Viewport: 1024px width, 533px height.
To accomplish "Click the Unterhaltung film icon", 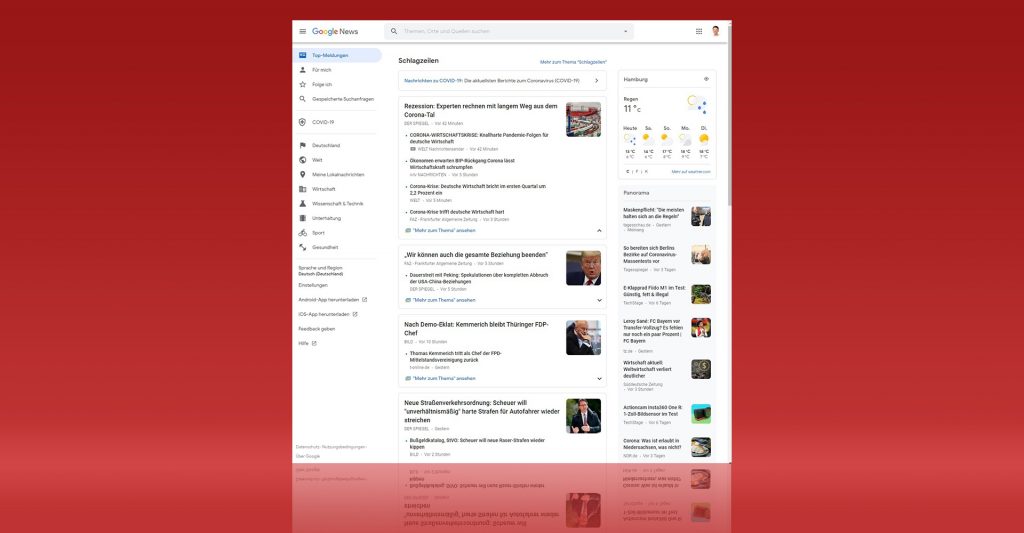I will click(302, 218).
